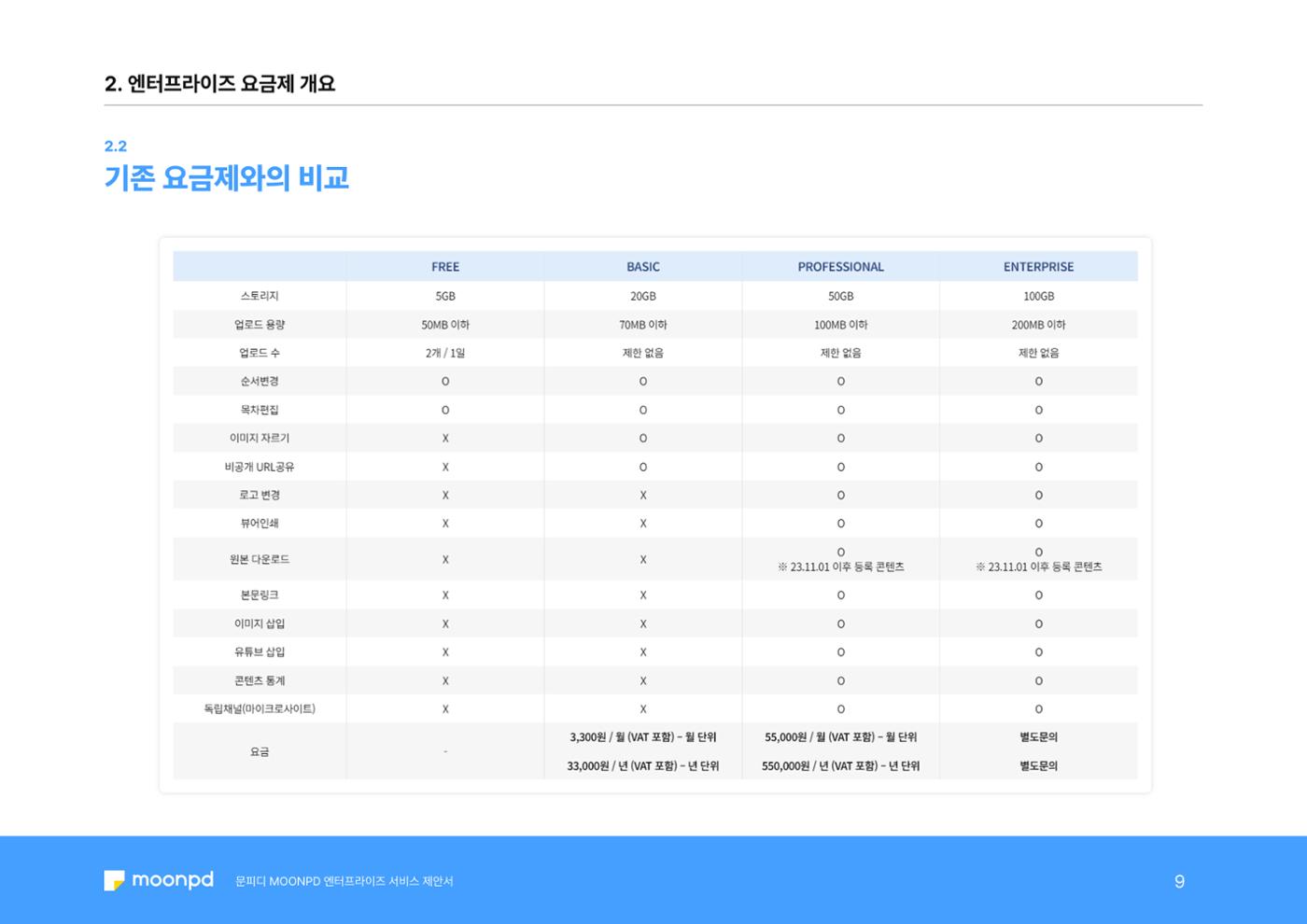
Task: Click the 200MB 이하 cell
Action: pos(1038,325)
